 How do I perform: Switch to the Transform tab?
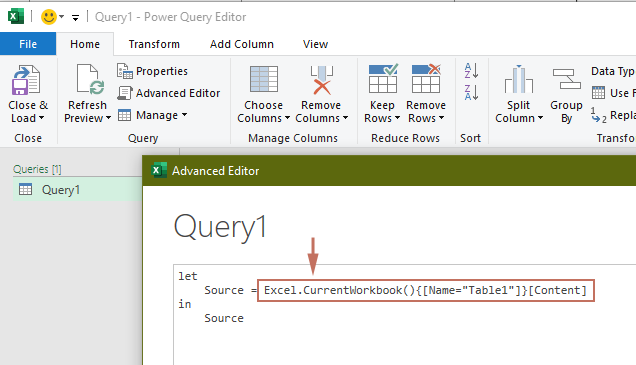click(x=154, y=44)
